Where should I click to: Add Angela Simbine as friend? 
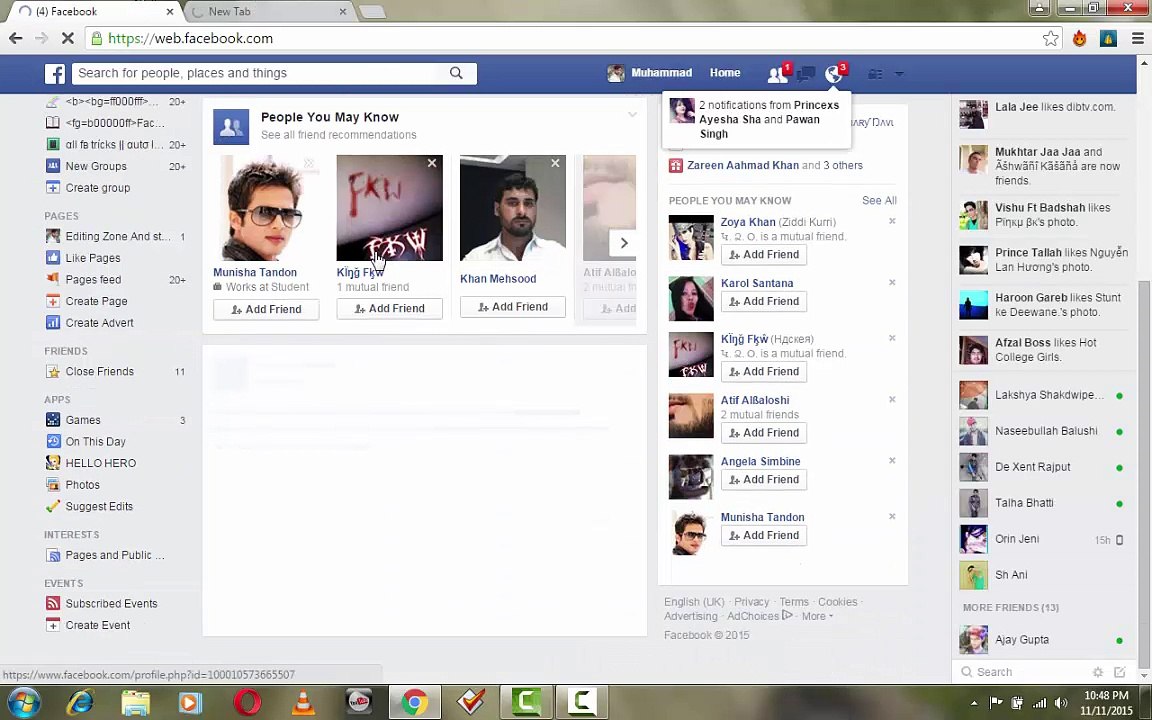point(764,480)
